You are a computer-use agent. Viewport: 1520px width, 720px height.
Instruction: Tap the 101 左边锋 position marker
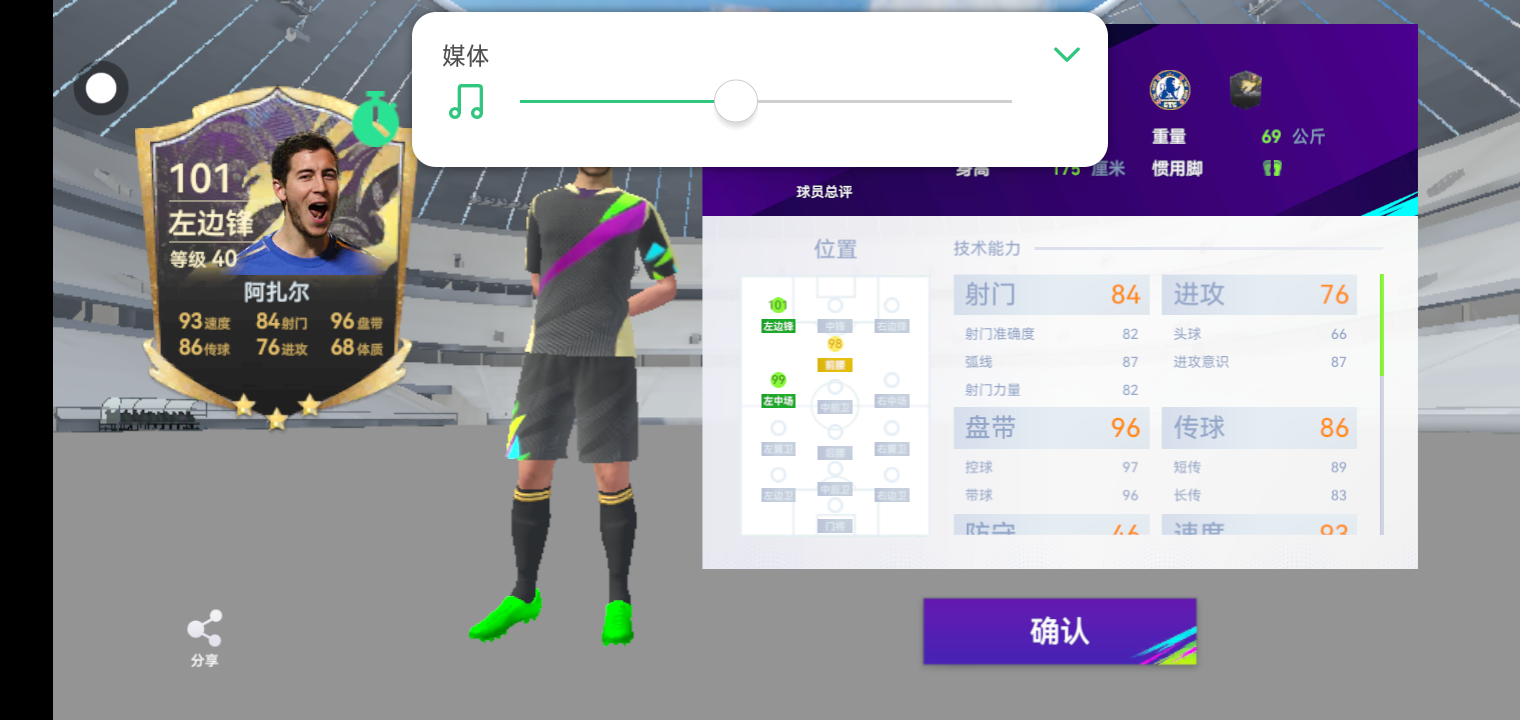click(778, 315)
